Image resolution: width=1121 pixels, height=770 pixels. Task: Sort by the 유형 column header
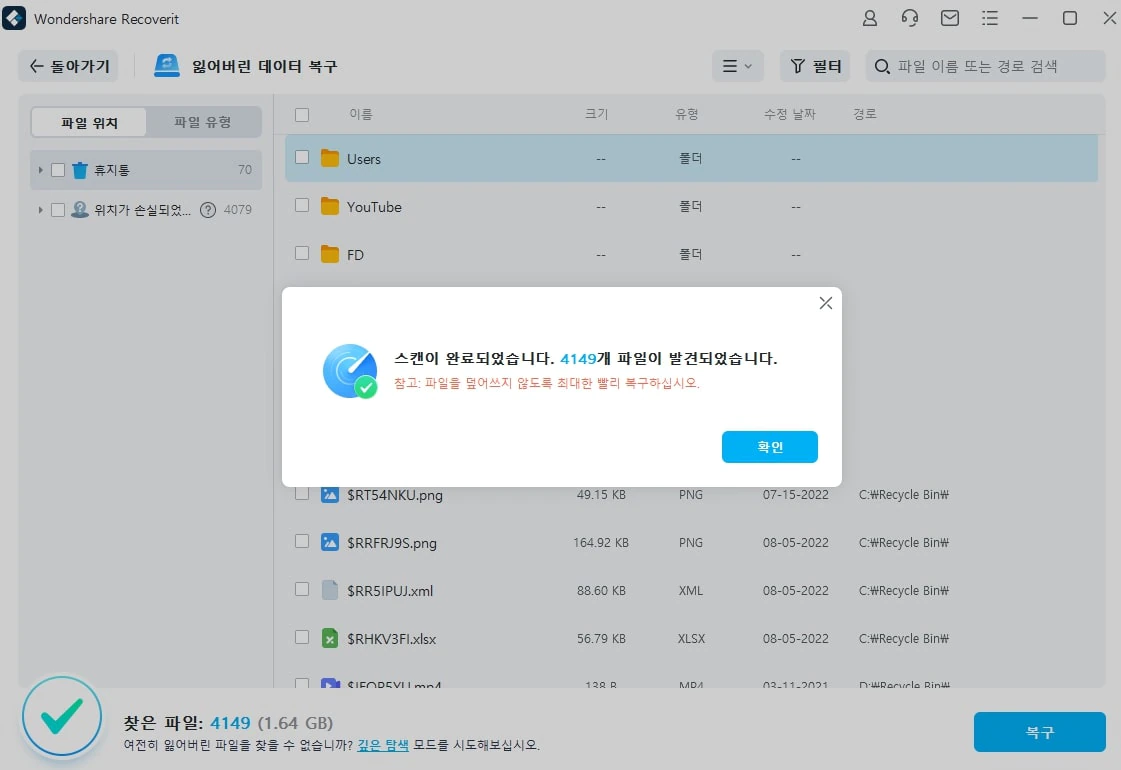pos(687,114)
